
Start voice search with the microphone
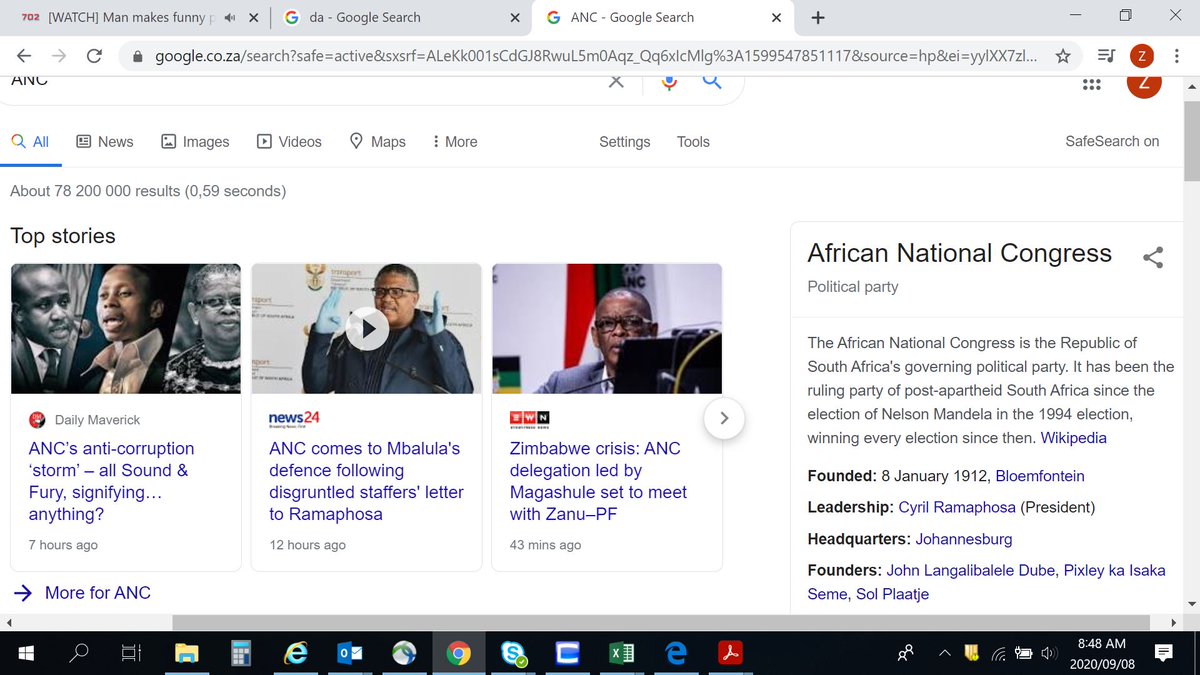coord(669,81)
